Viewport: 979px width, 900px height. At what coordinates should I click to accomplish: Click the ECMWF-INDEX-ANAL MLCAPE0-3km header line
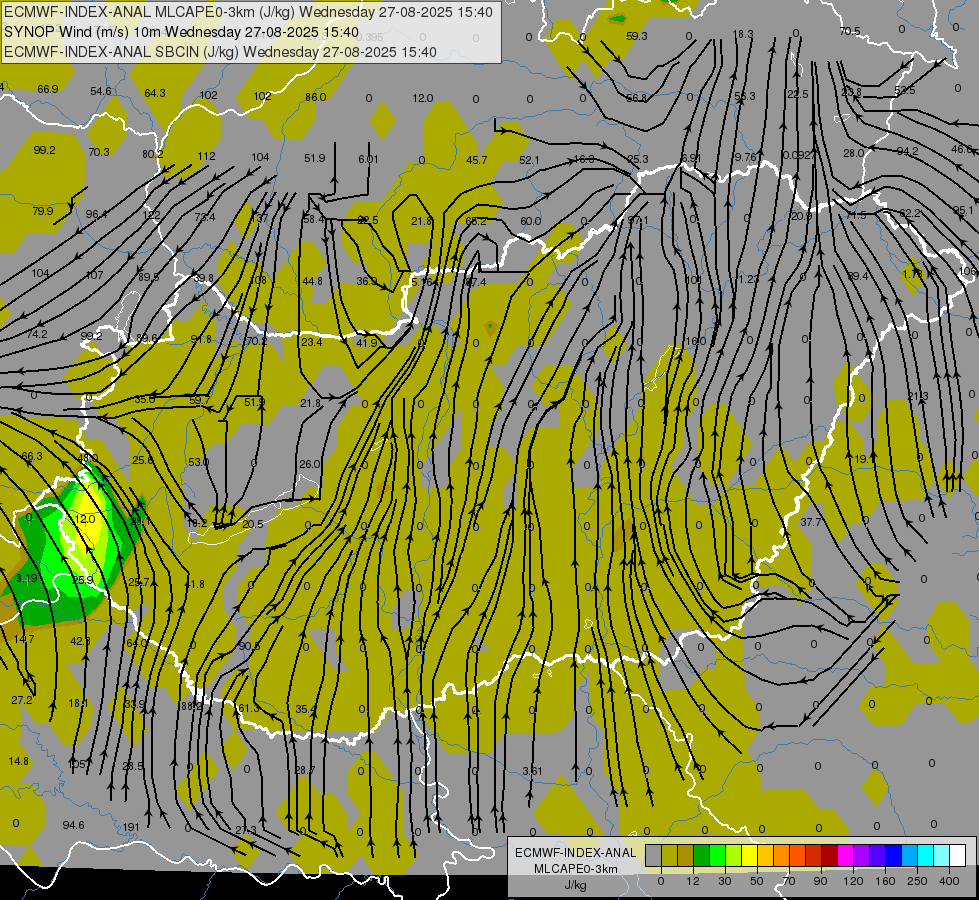tap(248, 12)
